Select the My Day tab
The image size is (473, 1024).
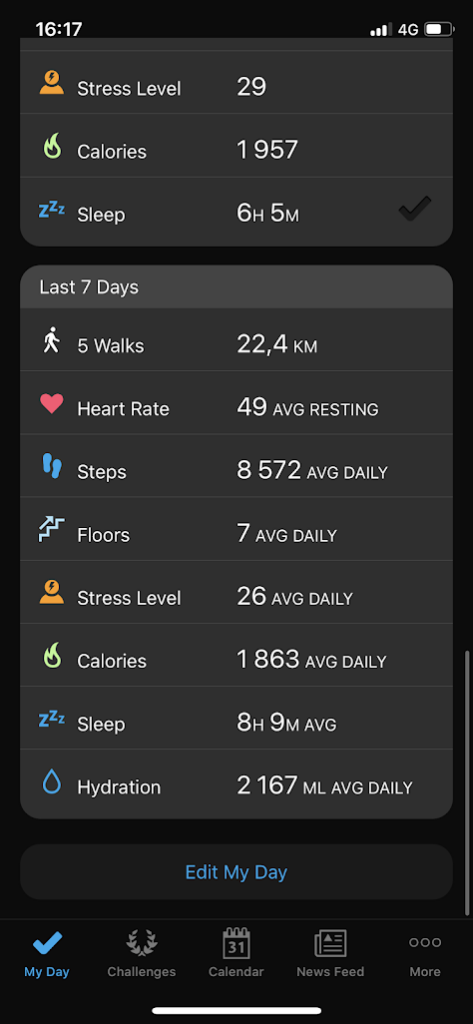[47, 953]
